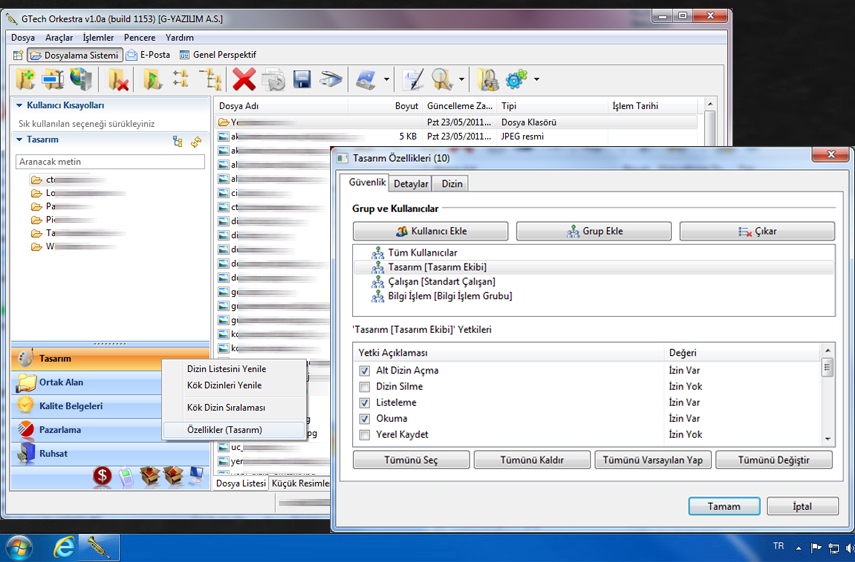
Task: Open the gear settings dropdown arrow
Action: click(537, 80)
